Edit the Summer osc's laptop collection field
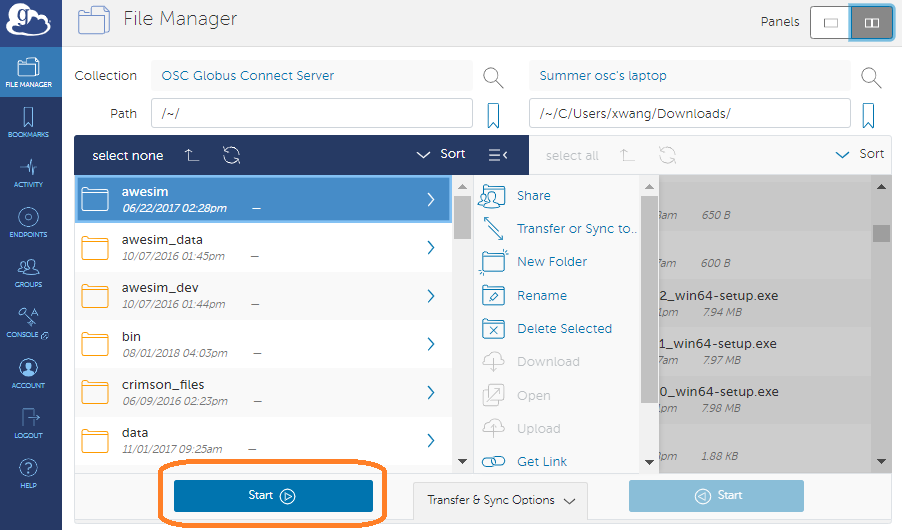 [690, 75]
